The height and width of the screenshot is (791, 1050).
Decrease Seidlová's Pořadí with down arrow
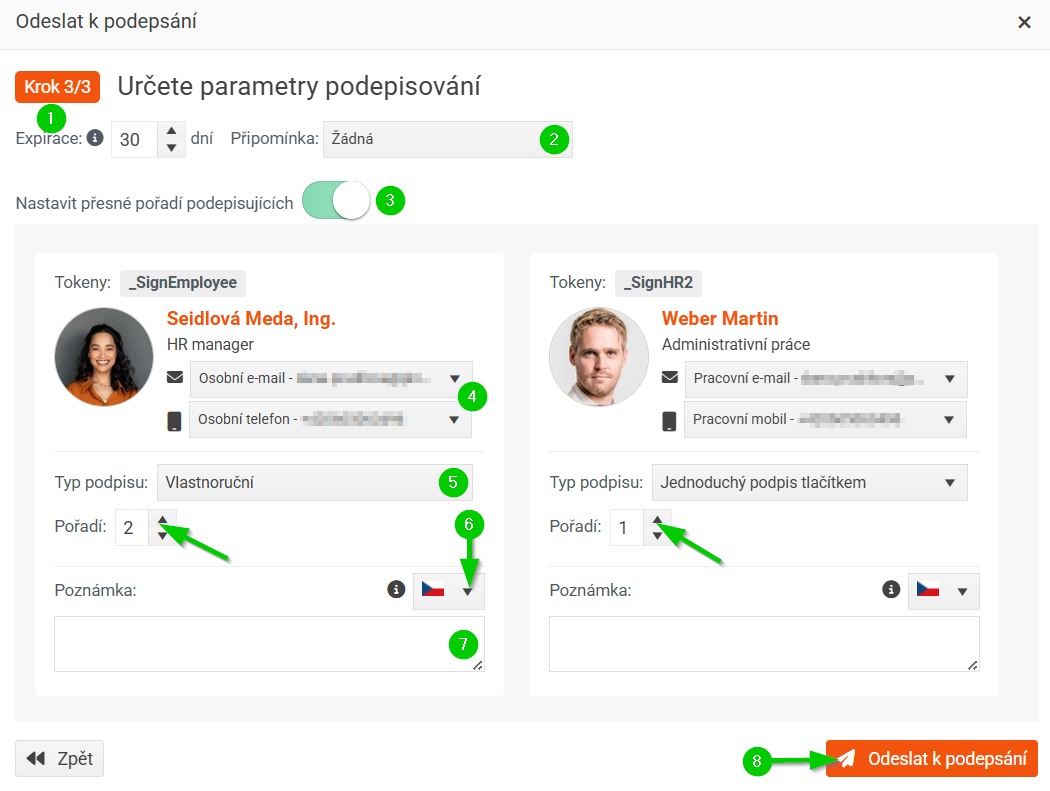point(163,536)
